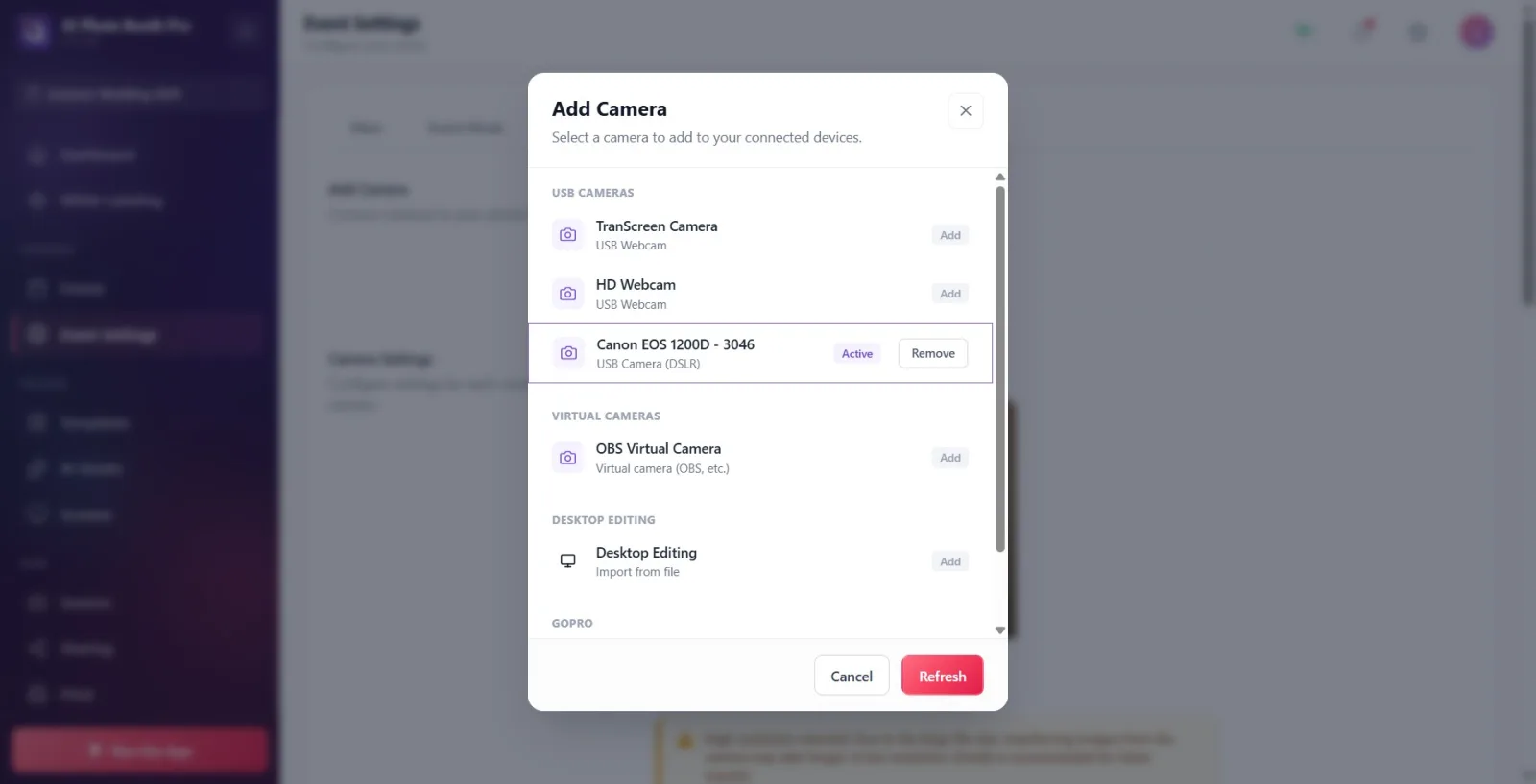Select the Canon EOS 1200D - 3046 row
Image resolution: width=1536 pixels, height=784 pixels.
(760, 353)
